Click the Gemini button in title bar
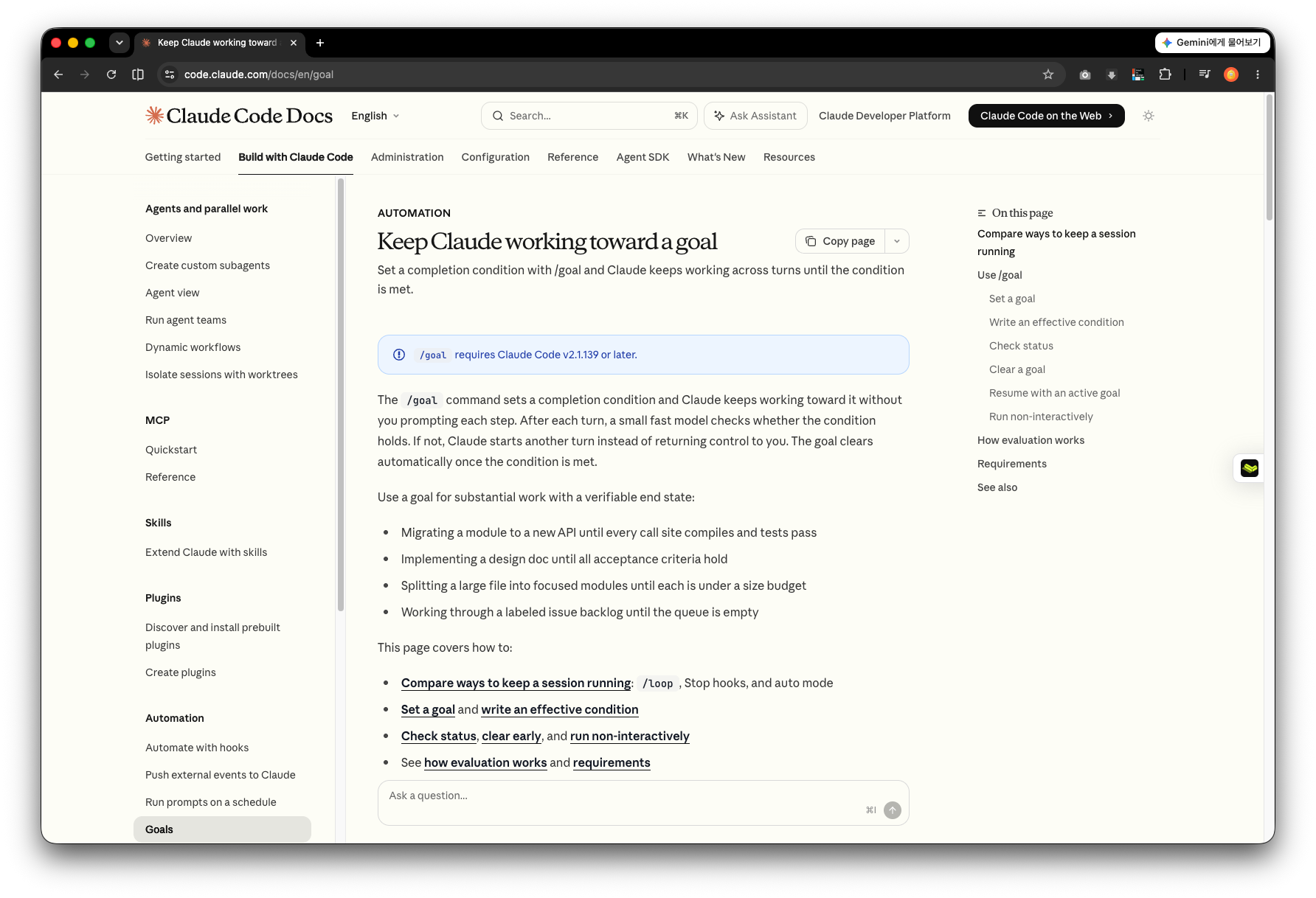Image resolution: width=1316 pixels, height=898 pixels. 1213,43
